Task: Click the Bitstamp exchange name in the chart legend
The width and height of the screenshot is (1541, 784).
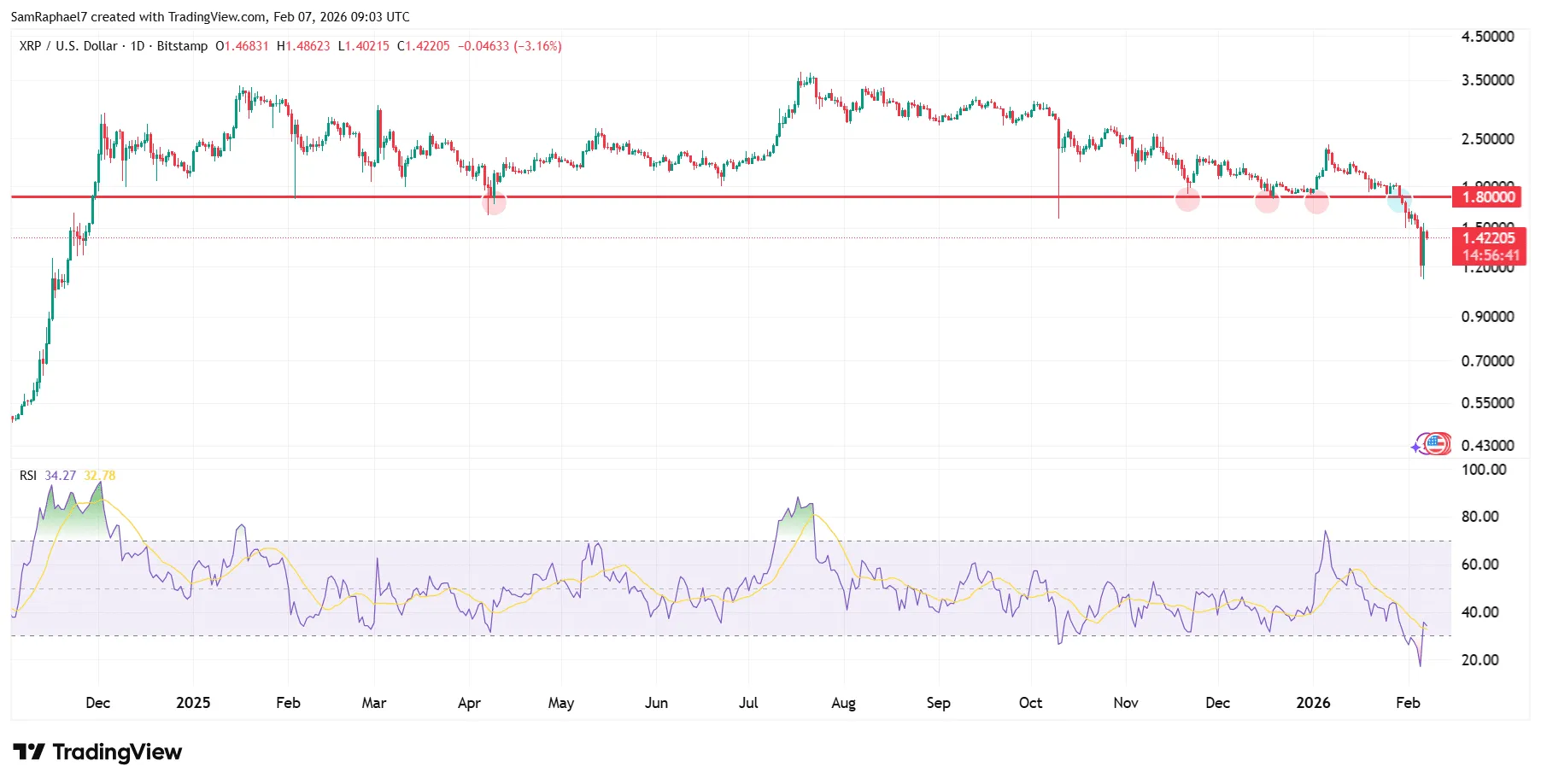Action: click(x=183, y=47)
